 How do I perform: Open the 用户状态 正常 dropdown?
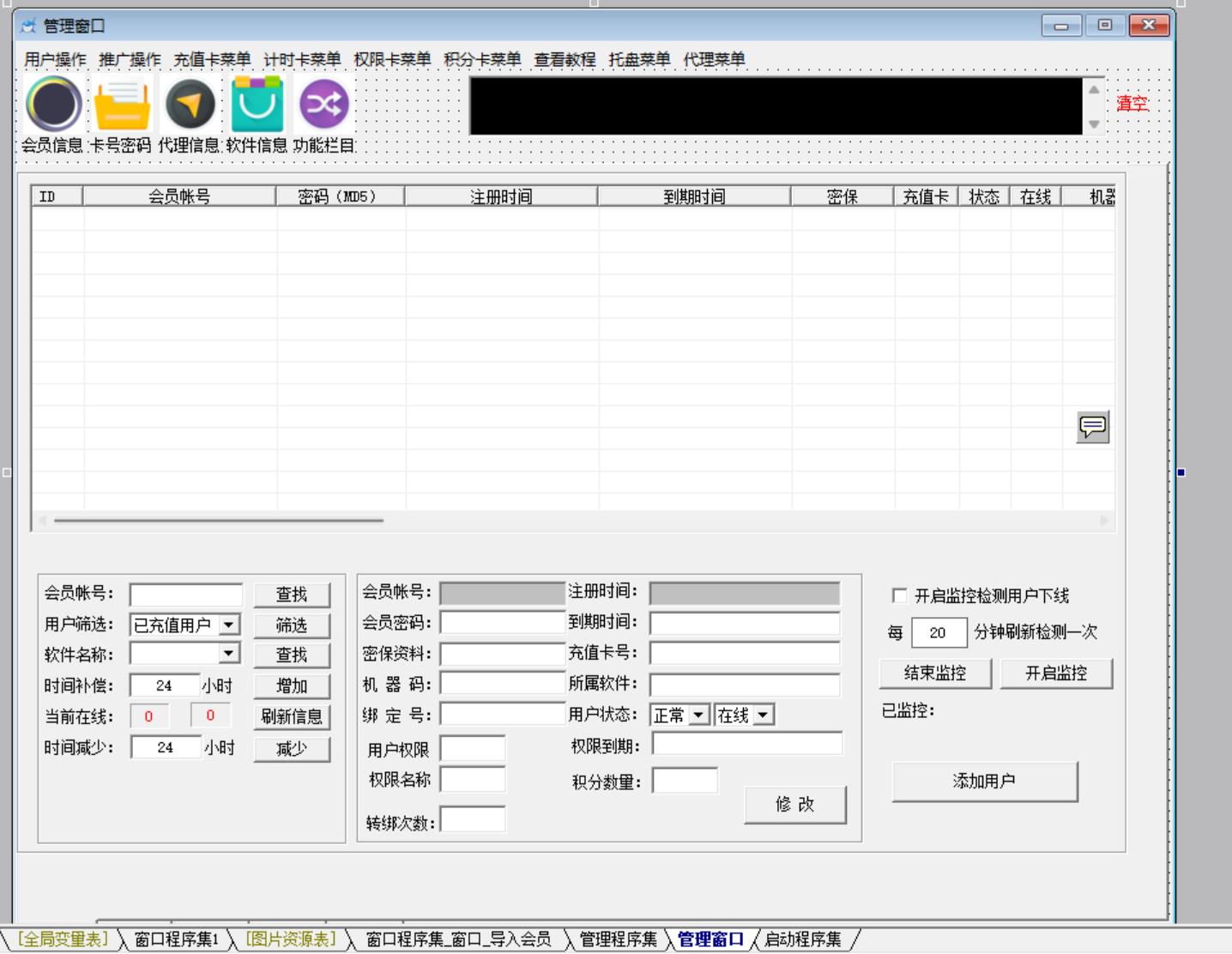699,715
